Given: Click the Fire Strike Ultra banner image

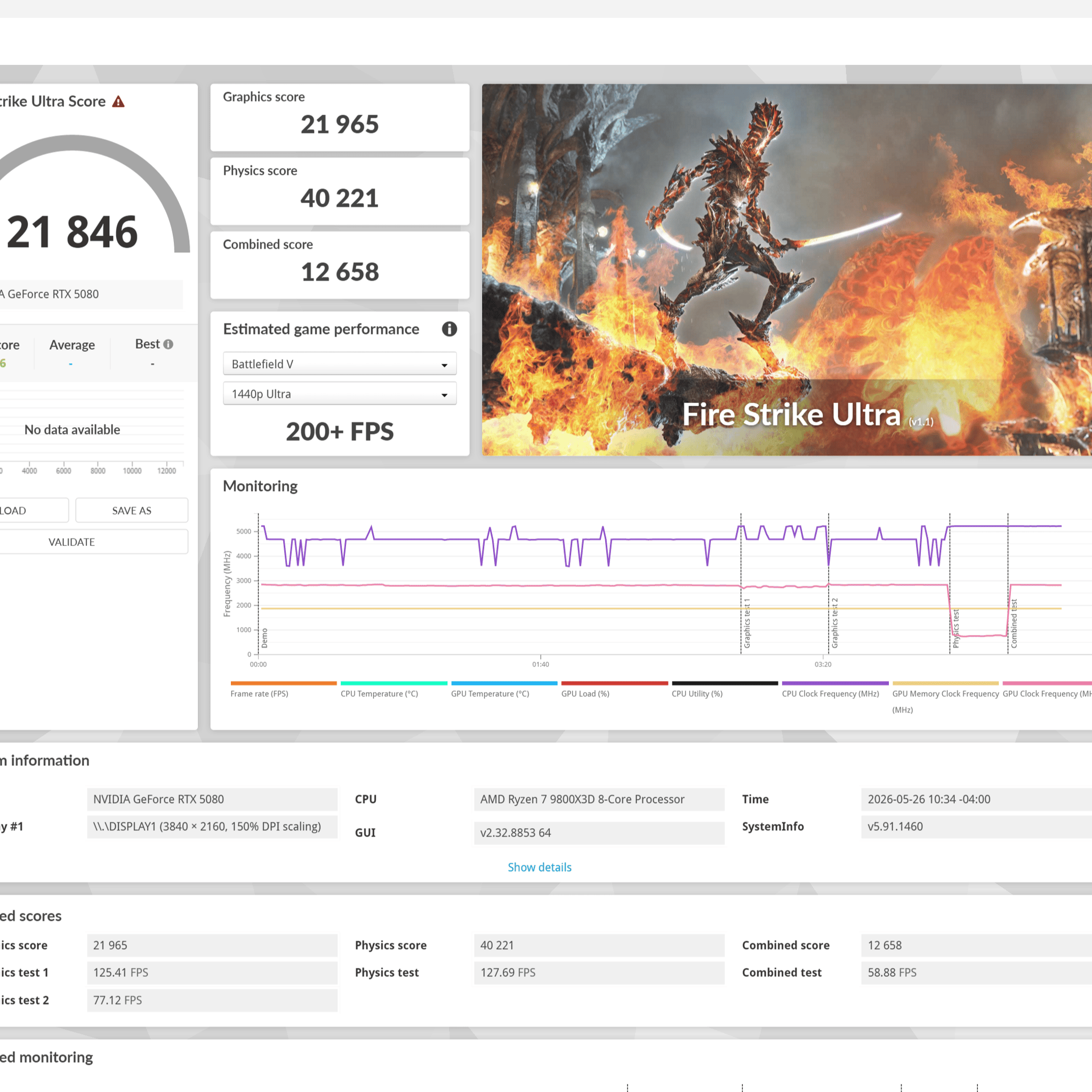Looking at the screenshot, I should [787, 270].
